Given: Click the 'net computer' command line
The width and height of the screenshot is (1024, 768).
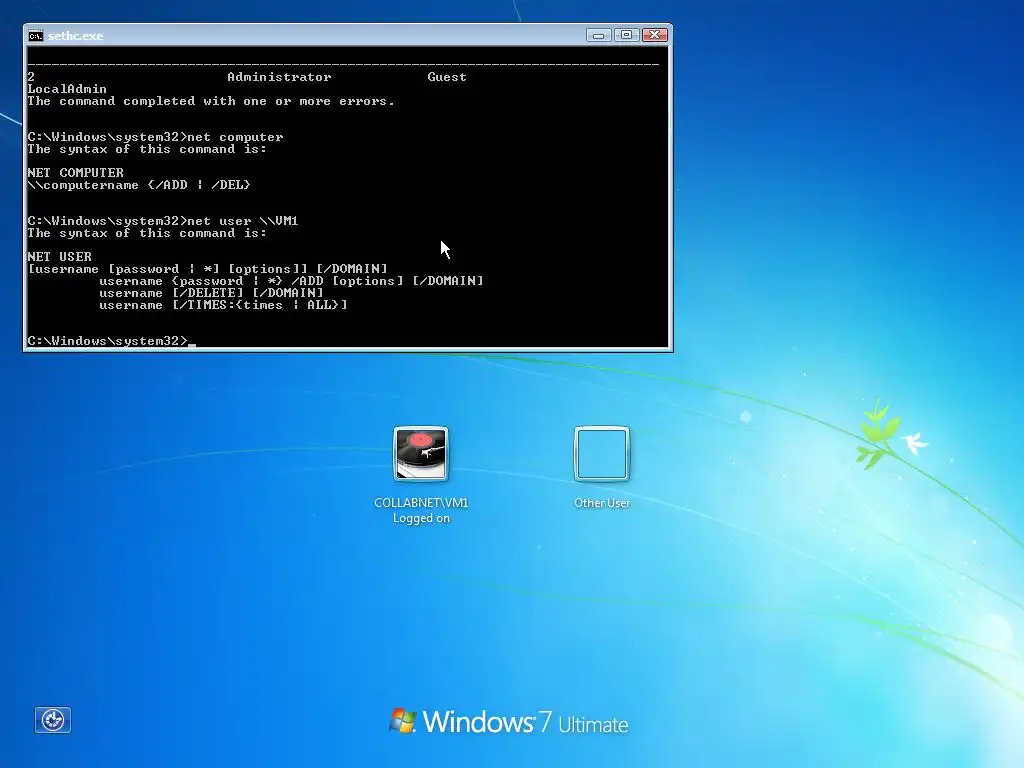Looking at the screenshot, I should tap(155, 137).
